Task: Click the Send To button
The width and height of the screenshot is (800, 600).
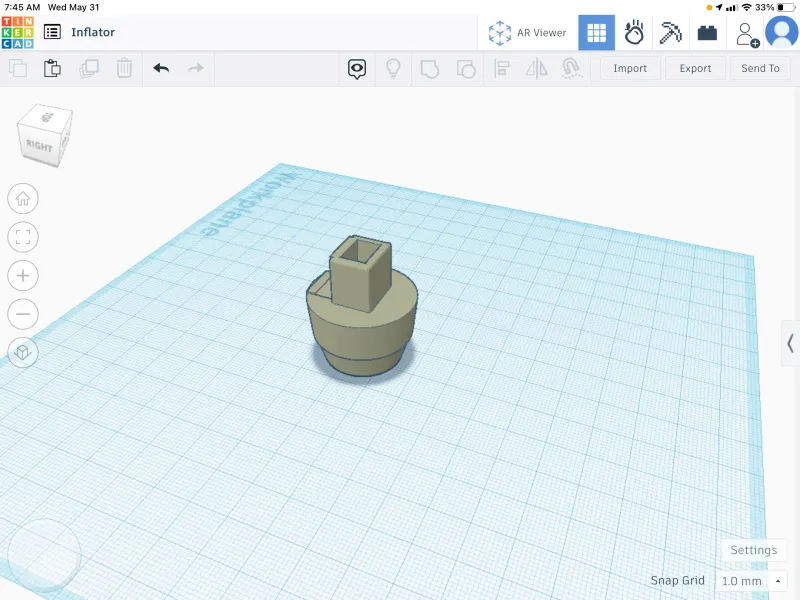Action: [760, 68]
